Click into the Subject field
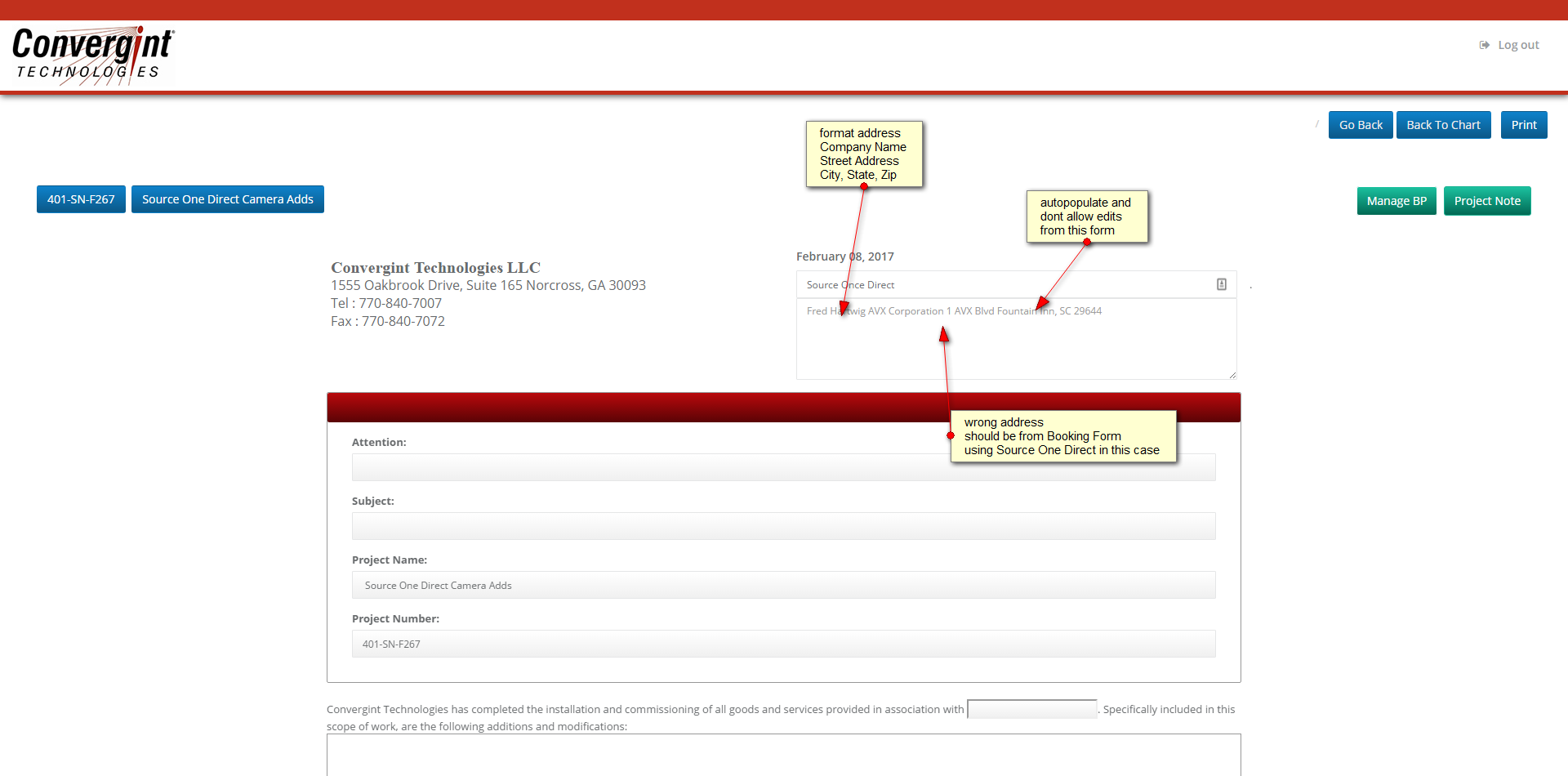The image size is (1568, 776). click(x=784, y=526)
